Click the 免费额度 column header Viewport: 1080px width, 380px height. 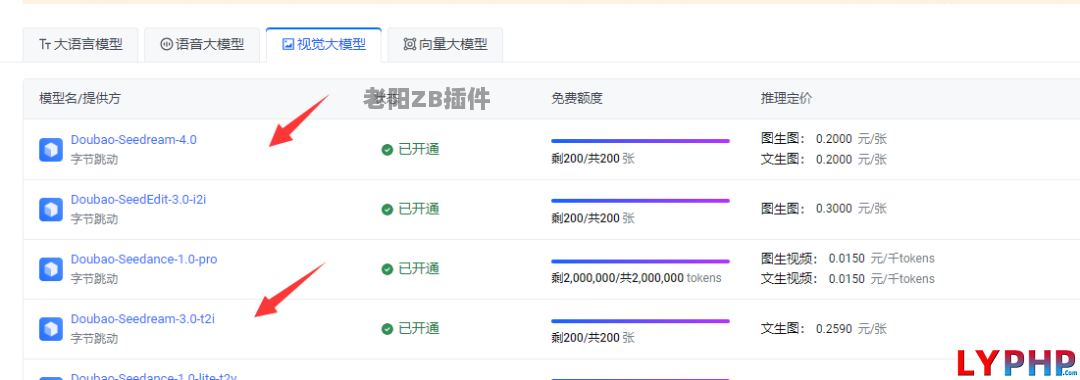point(577,98)
